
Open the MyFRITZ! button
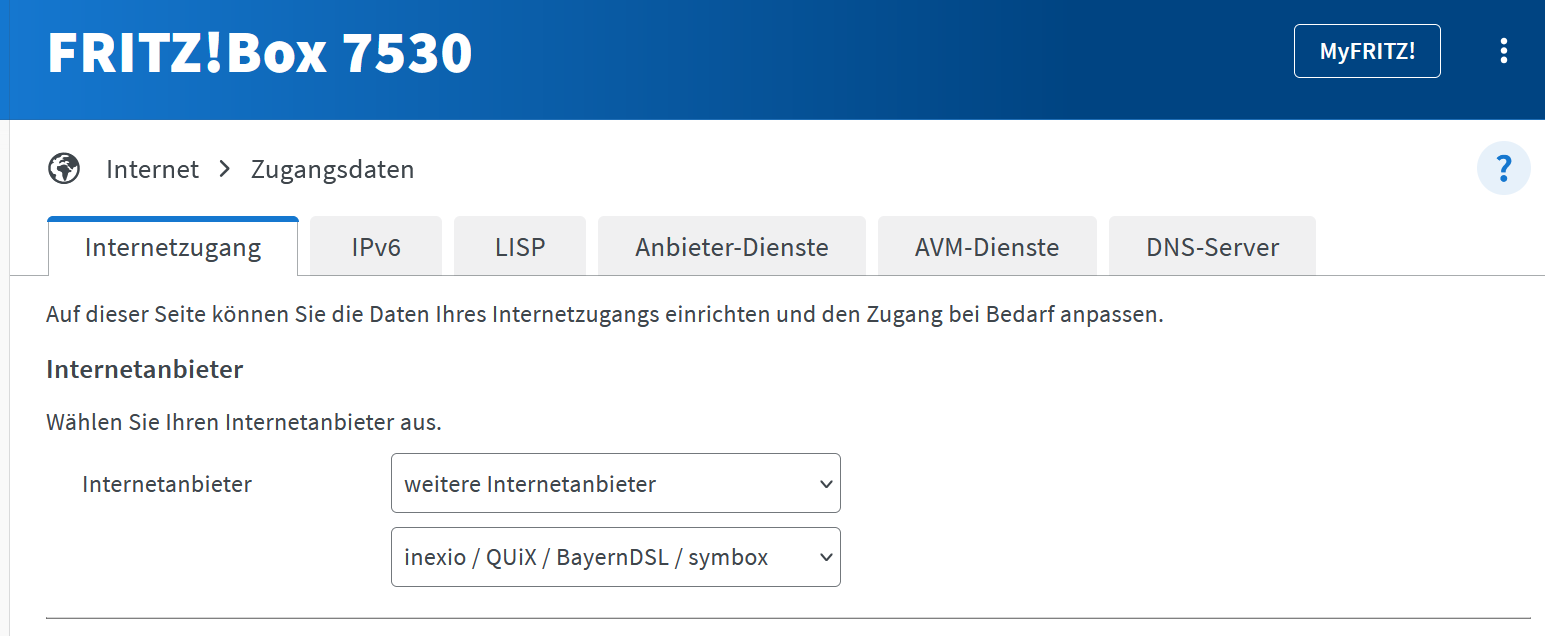pos(1367,51)
